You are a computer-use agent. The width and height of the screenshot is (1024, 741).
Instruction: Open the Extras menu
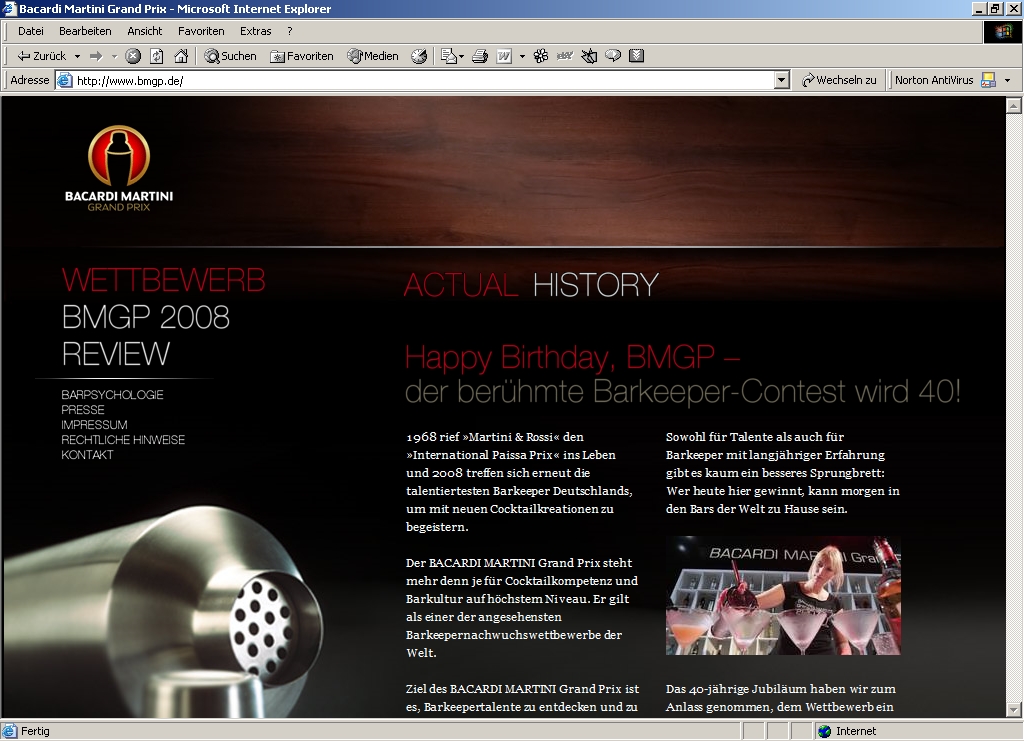tap(255, 31)
